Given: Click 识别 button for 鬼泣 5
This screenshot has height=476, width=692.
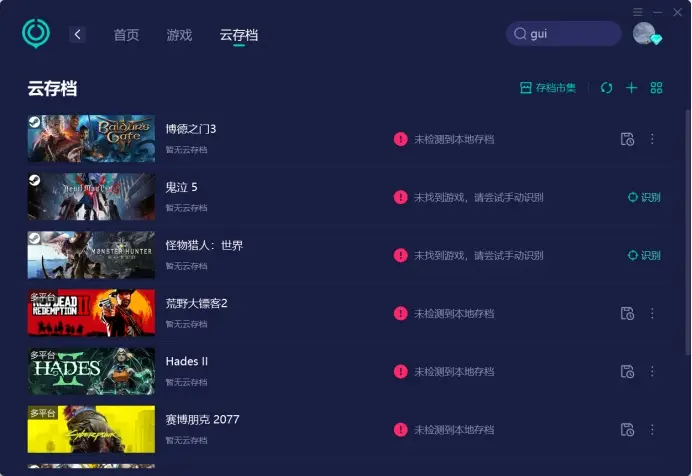Looking at the screenshot, I should [644, 197].
